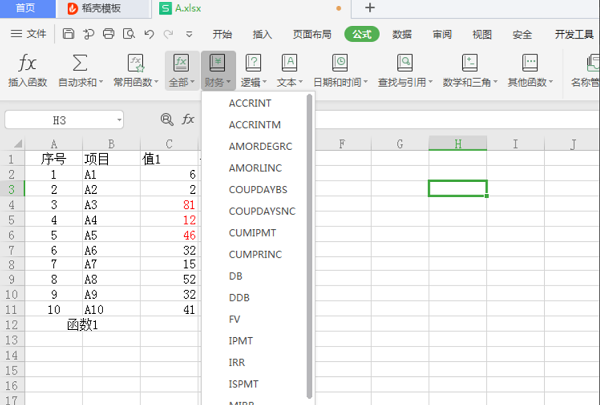This screenshot has width=600, height=405.
Task: Select CUMPRINC function from list
Action: [255, 255]
